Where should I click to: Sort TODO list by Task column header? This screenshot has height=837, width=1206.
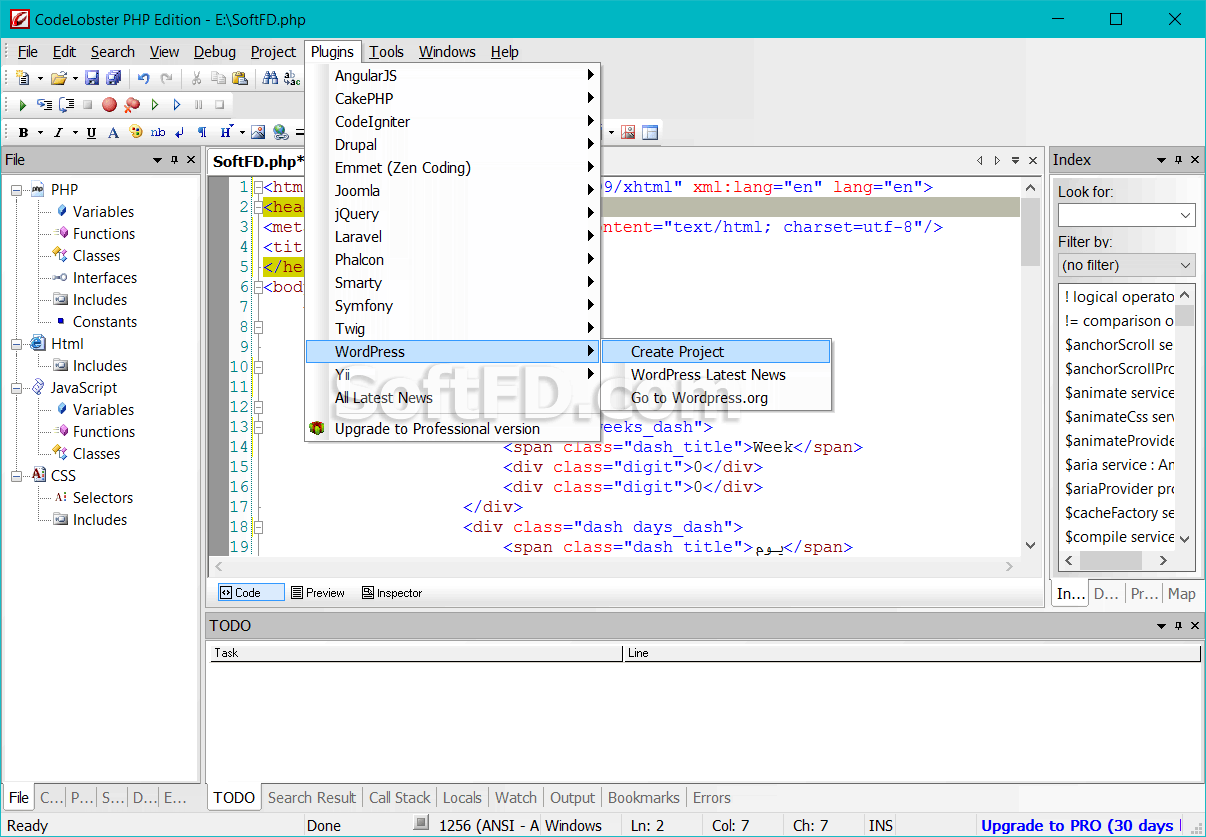[x=416, y=653]
